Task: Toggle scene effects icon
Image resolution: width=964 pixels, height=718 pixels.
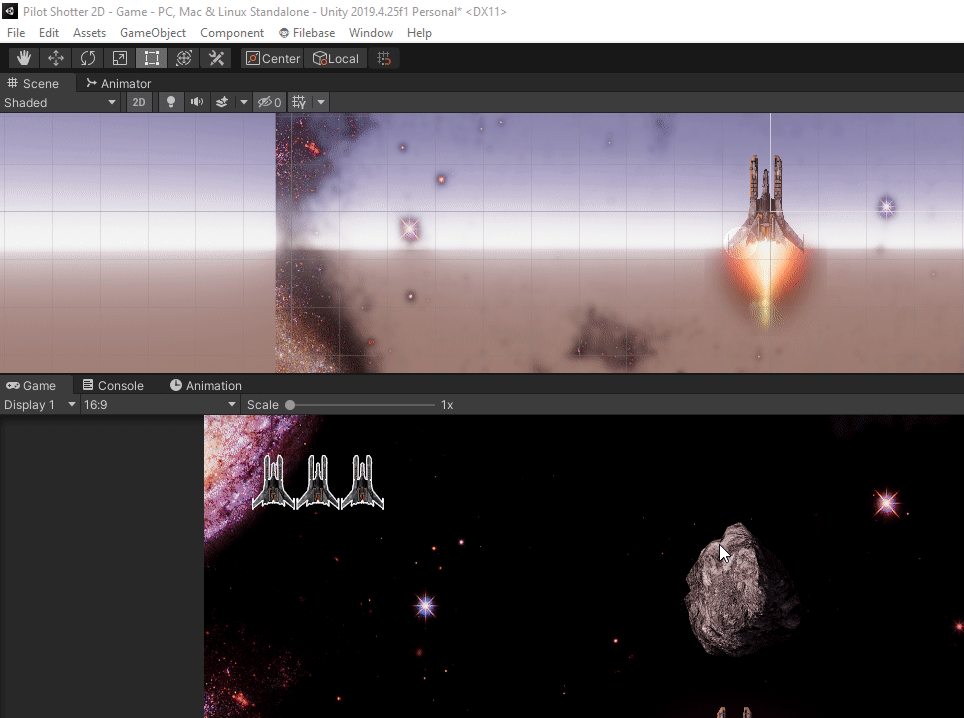Action: click(222, 102)
